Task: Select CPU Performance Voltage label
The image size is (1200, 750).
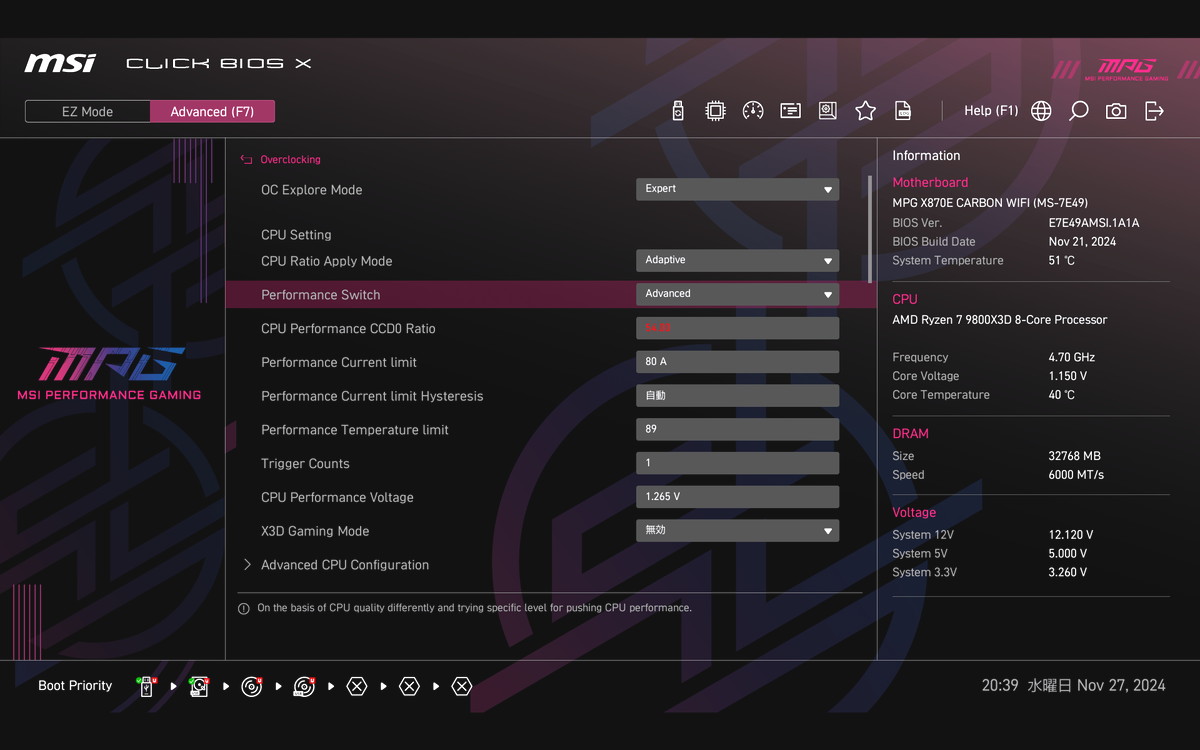Action: pos(337,497)
